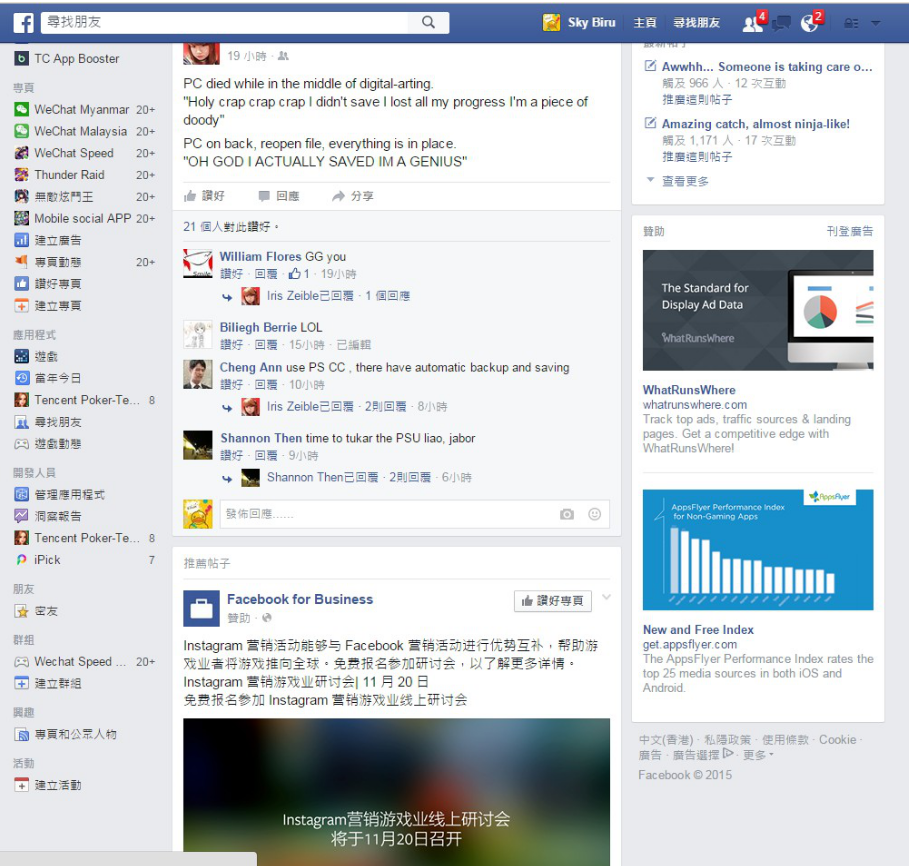The image size is (909, 866).
Task: Attach photo via comment camera icon
Action: (x=567, y=514)
